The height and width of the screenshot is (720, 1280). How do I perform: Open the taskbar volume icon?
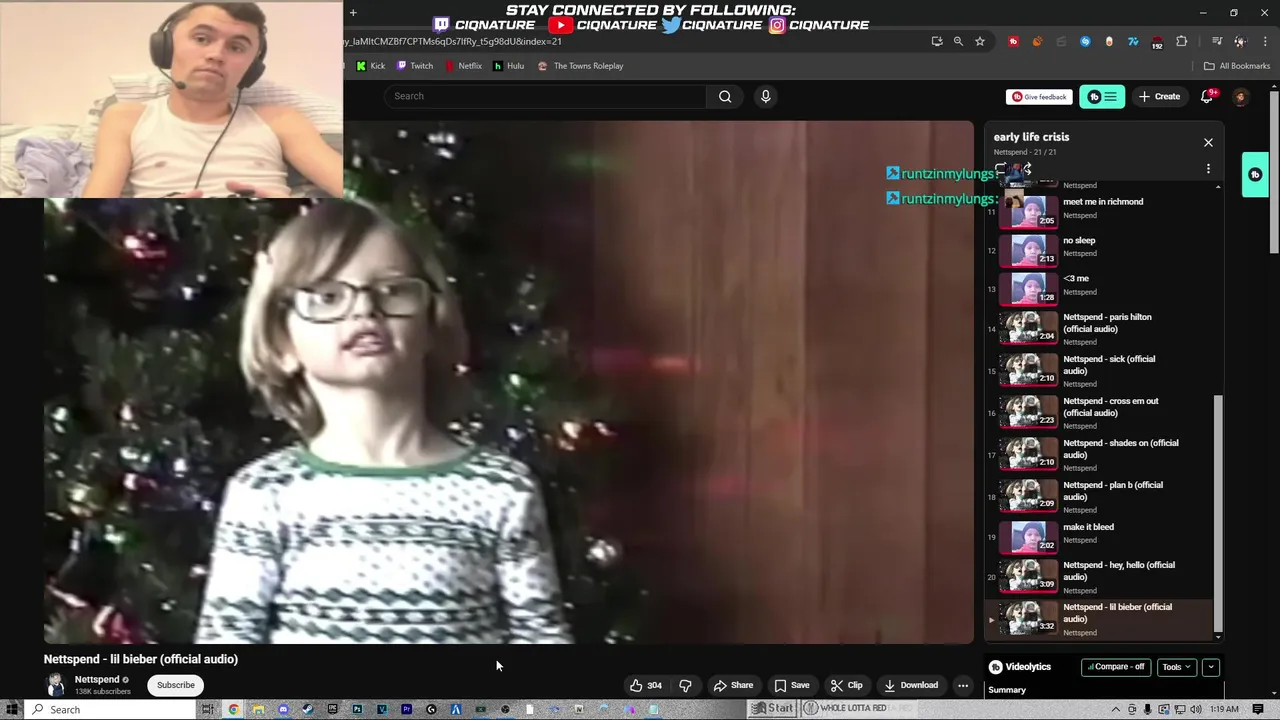(1195, 709)
